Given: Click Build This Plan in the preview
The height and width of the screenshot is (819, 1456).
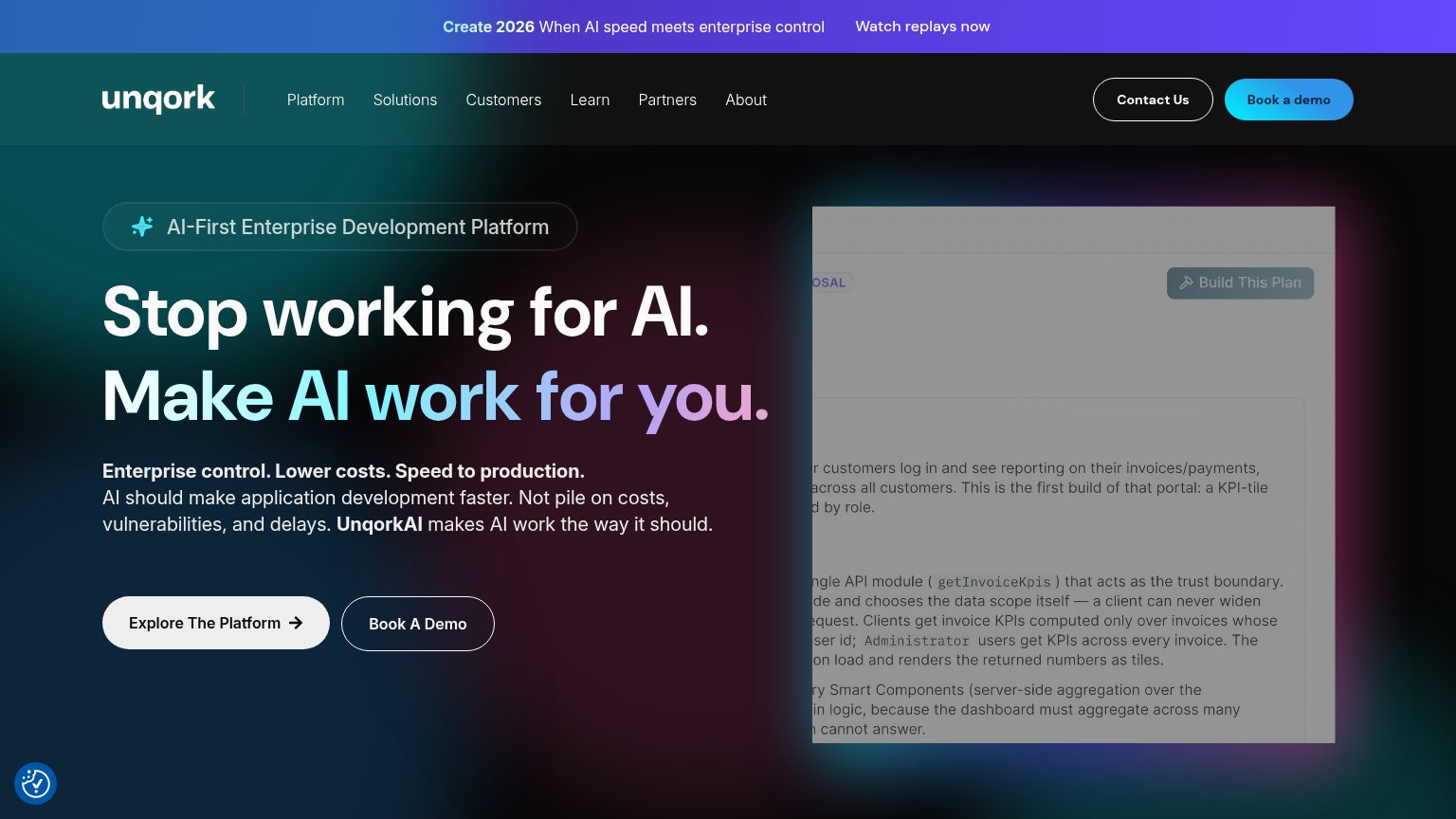Looking at the screenshot, I should pos(1240,282).
